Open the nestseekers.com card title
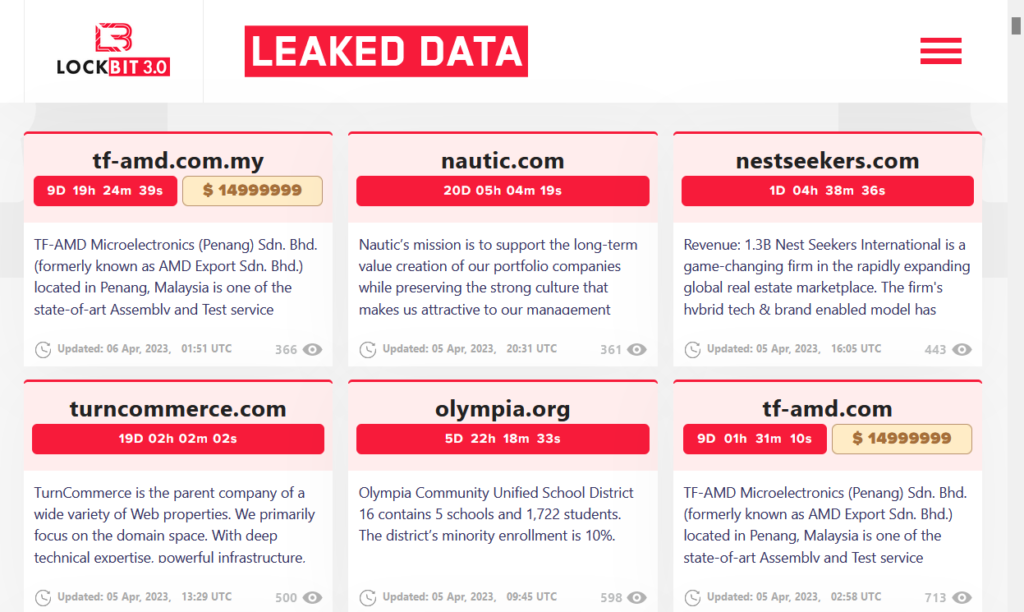 click(827, 161)
